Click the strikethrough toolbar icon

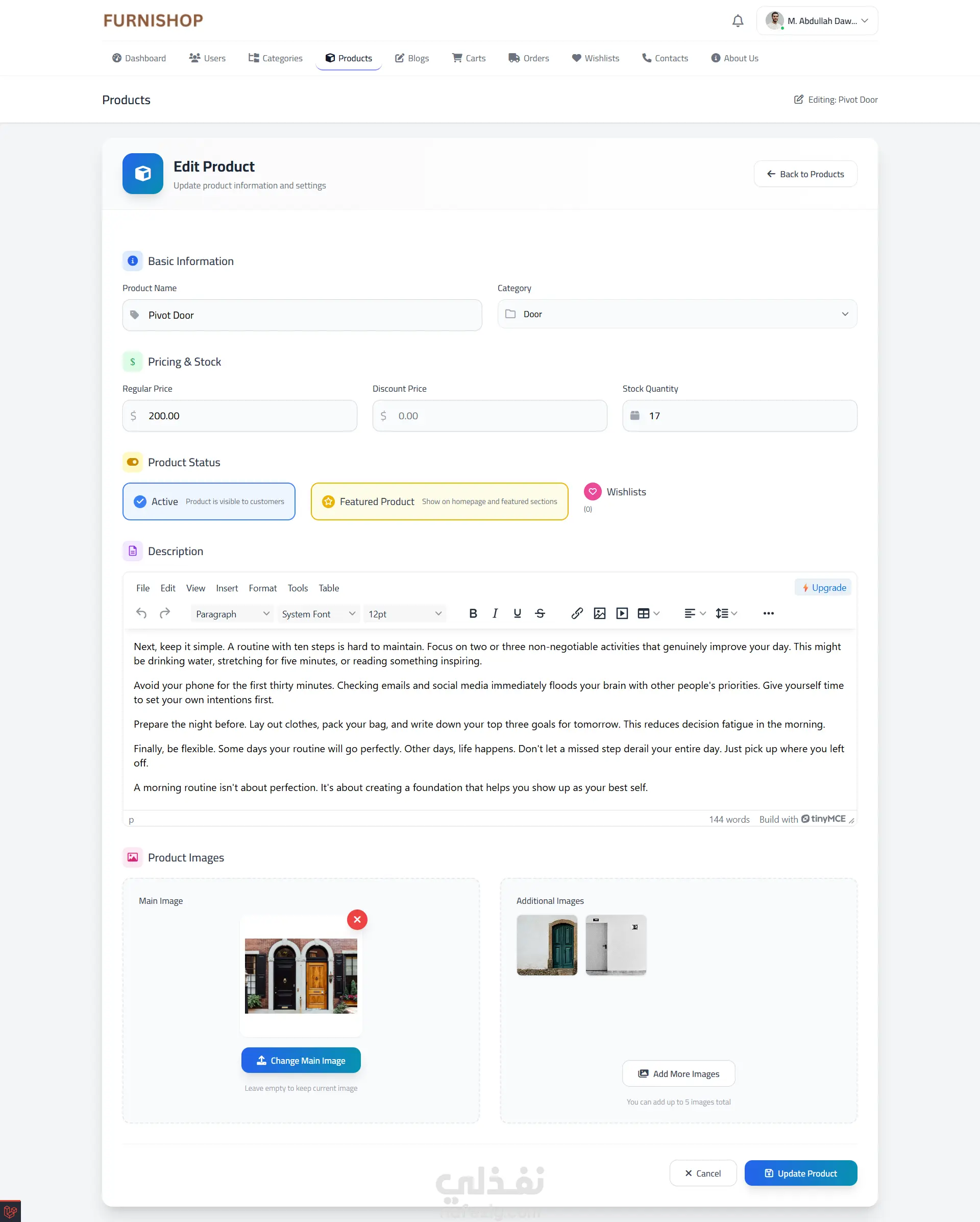coord(540,613)
